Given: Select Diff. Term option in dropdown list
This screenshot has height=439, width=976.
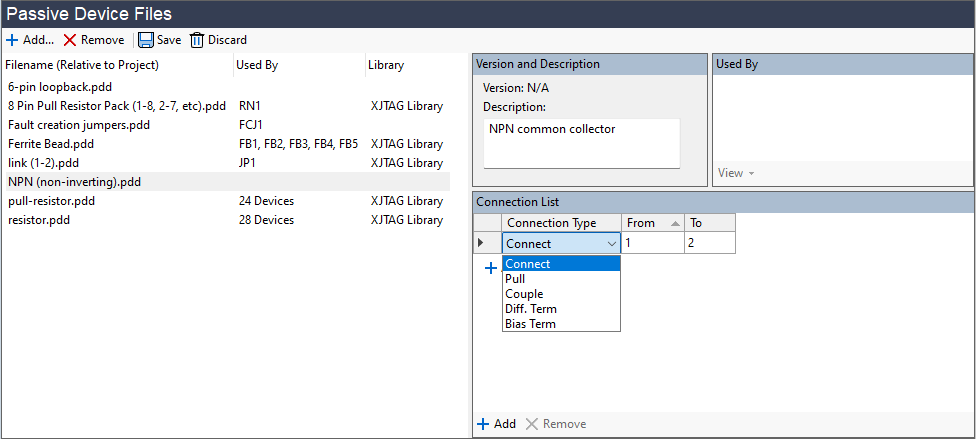Looking at the screenshot, I should click(x=531, y=309).
